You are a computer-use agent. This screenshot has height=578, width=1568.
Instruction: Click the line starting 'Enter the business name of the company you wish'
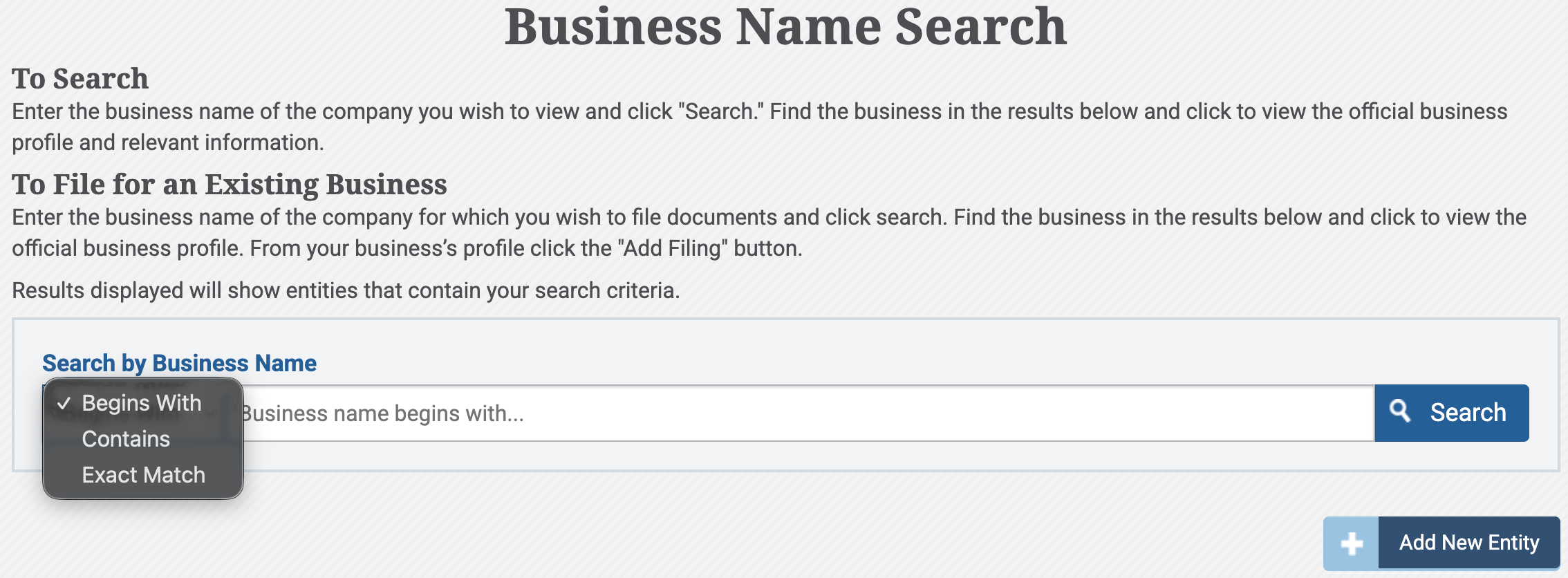[760, 111]
